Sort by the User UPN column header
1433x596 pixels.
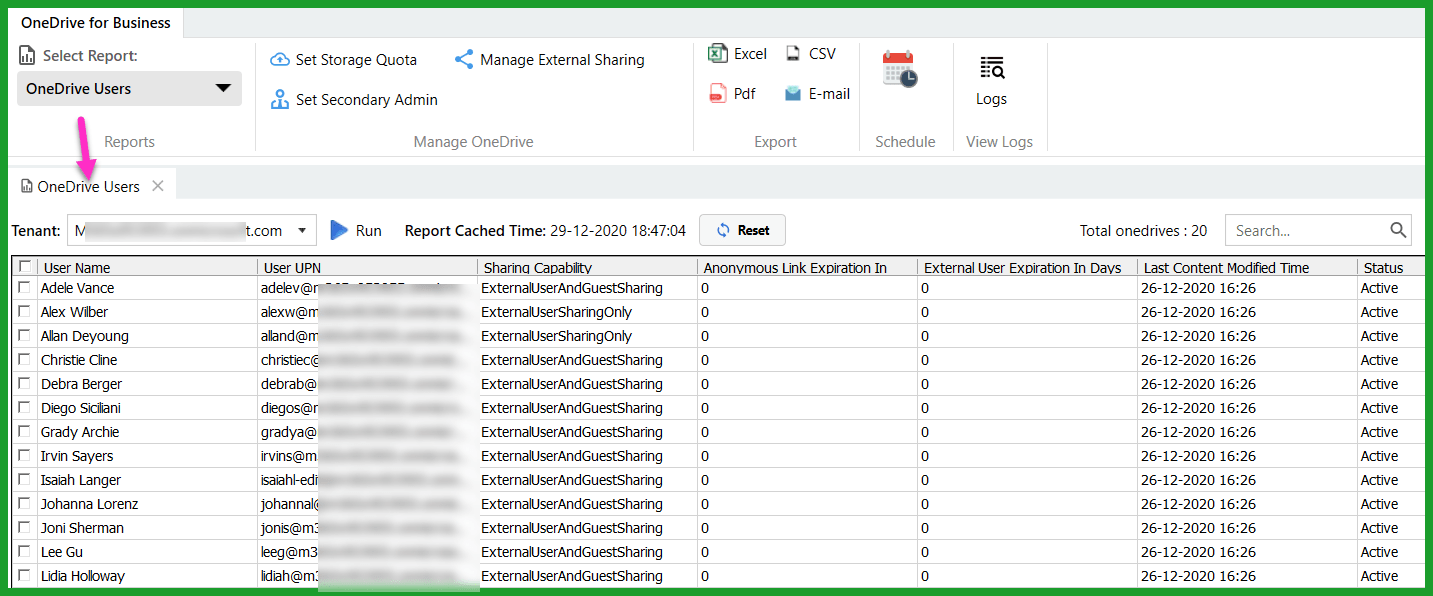tap(367, 267)
